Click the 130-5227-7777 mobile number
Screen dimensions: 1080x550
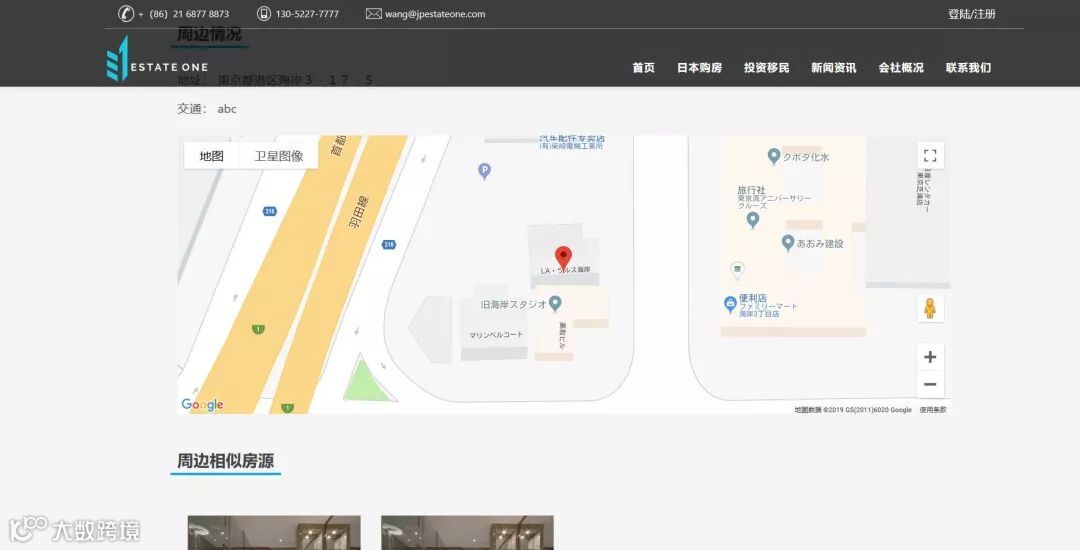pyautogui.click(x=307, y=14)
